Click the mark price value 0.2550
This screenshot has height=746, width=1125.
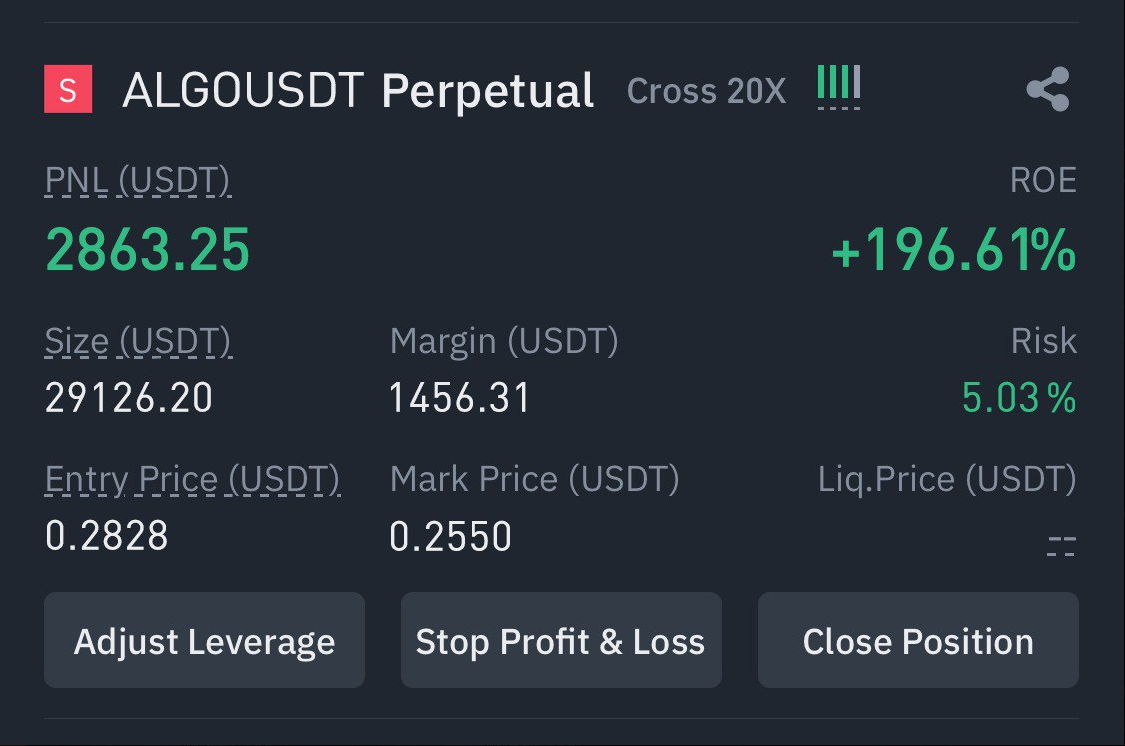(451, 537)
